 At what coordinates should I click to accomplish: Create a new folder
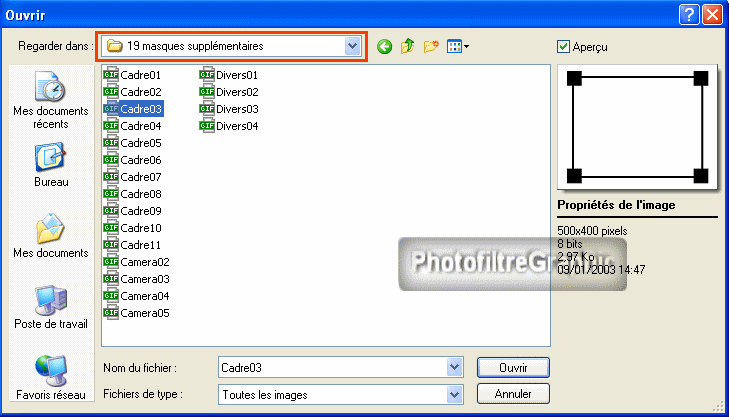point(432,46)
